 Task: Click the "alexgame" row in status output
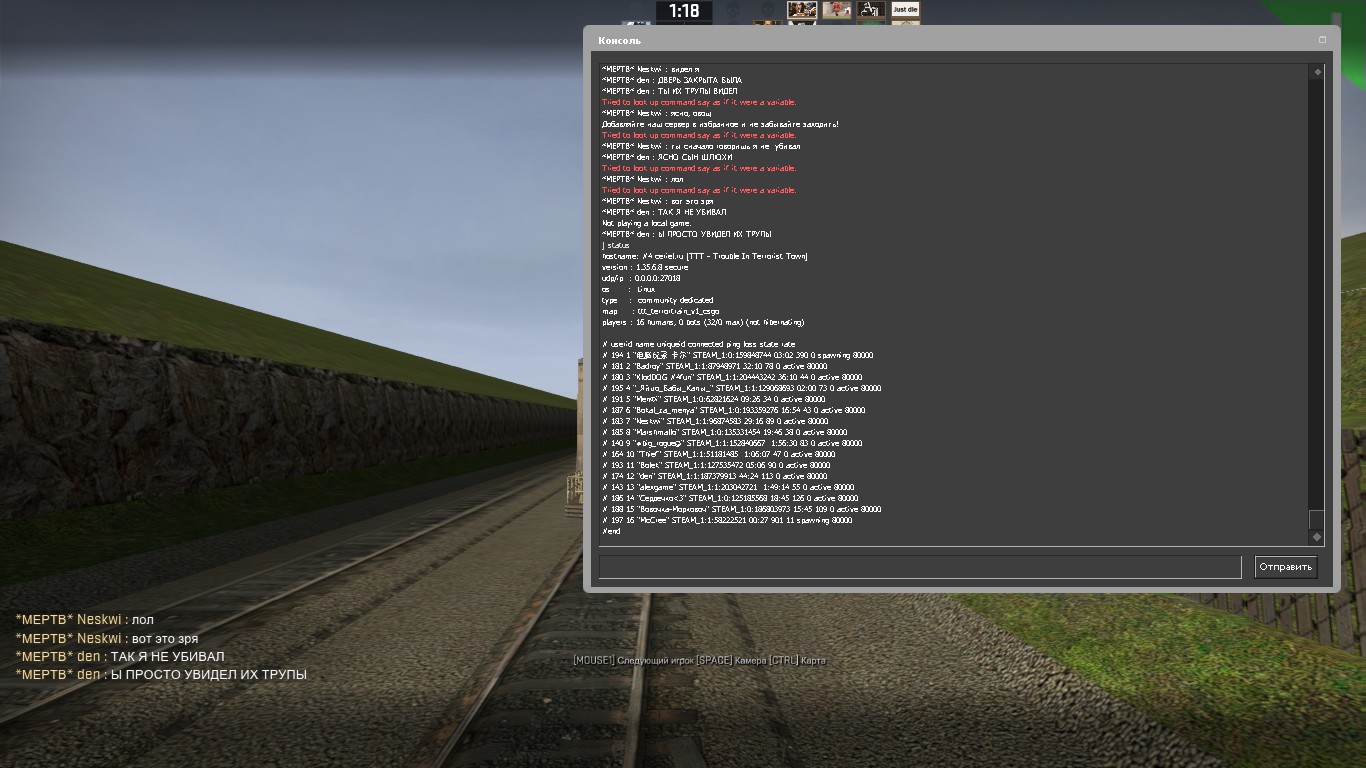[729, 487]
